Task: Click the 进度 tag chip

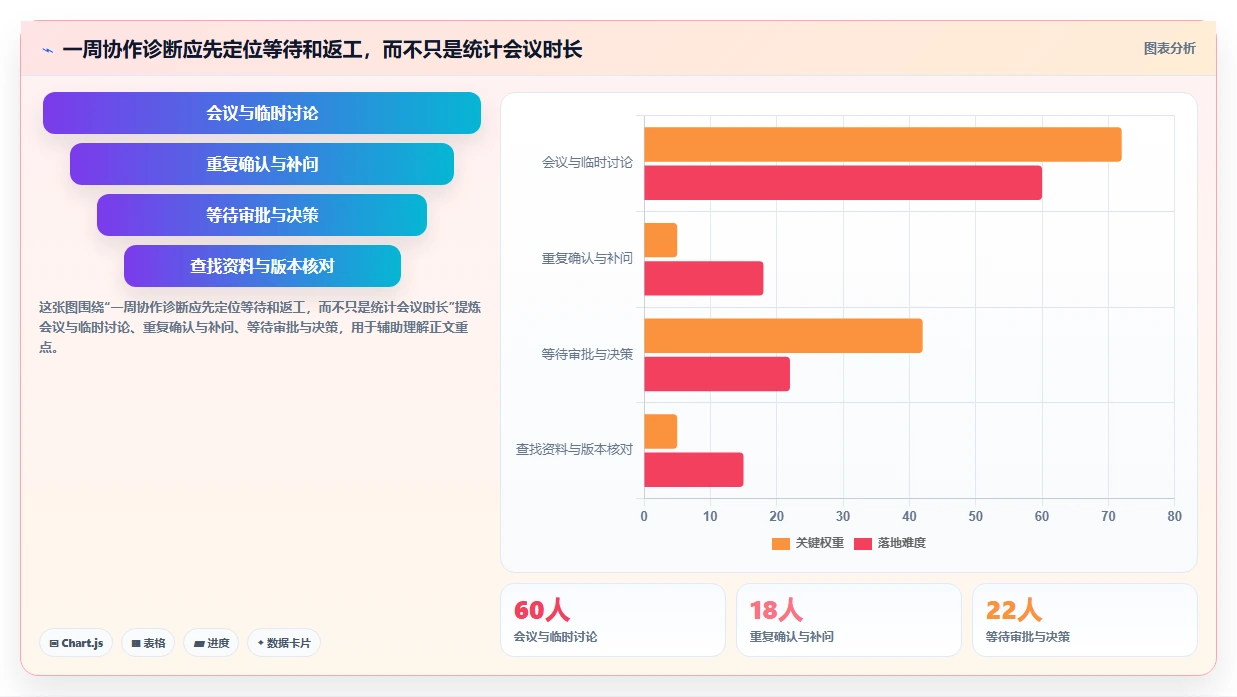Action: coord(211,643)
